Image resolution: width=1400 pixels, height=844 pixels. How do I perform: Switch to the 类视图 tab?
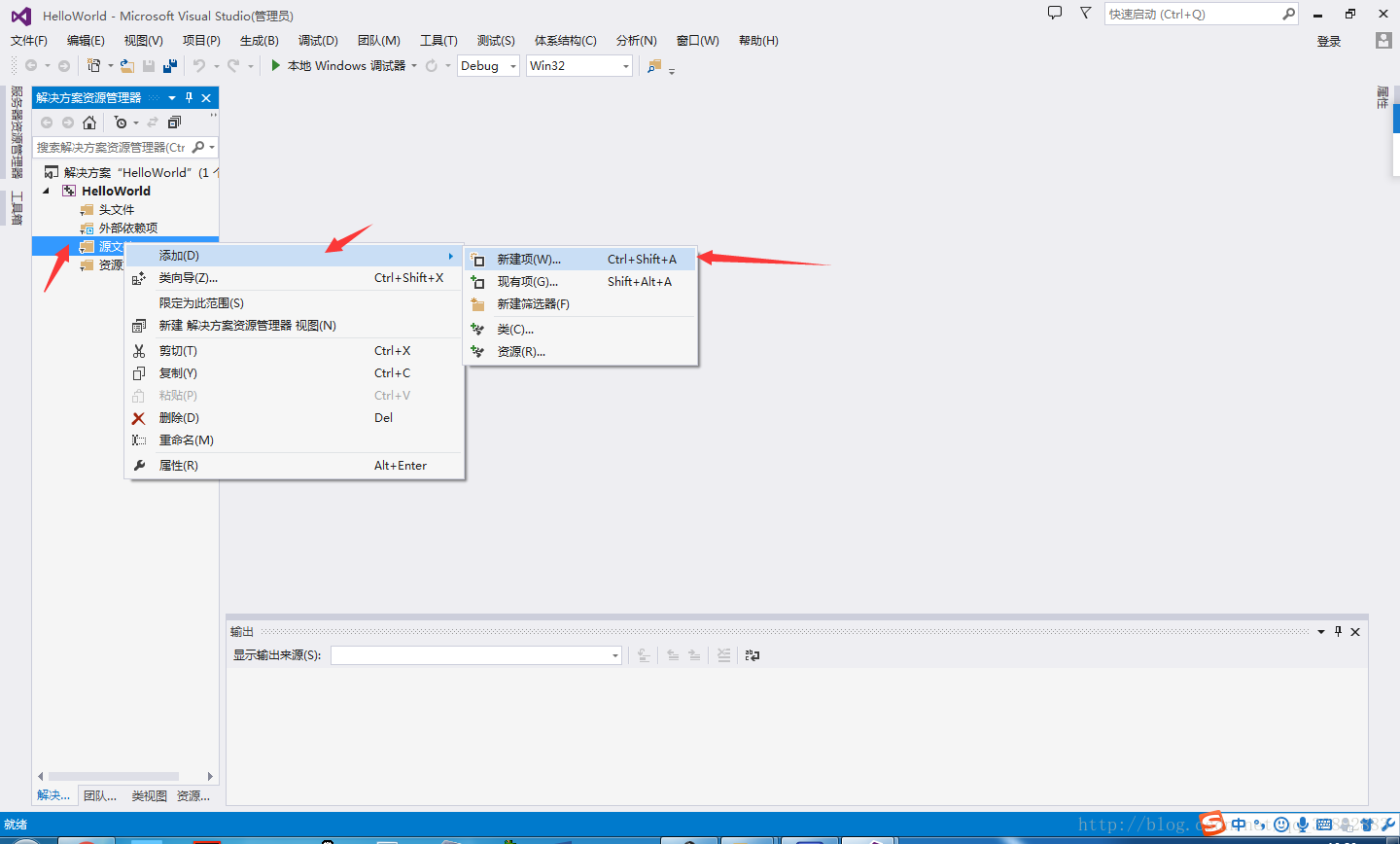(149, 795)
